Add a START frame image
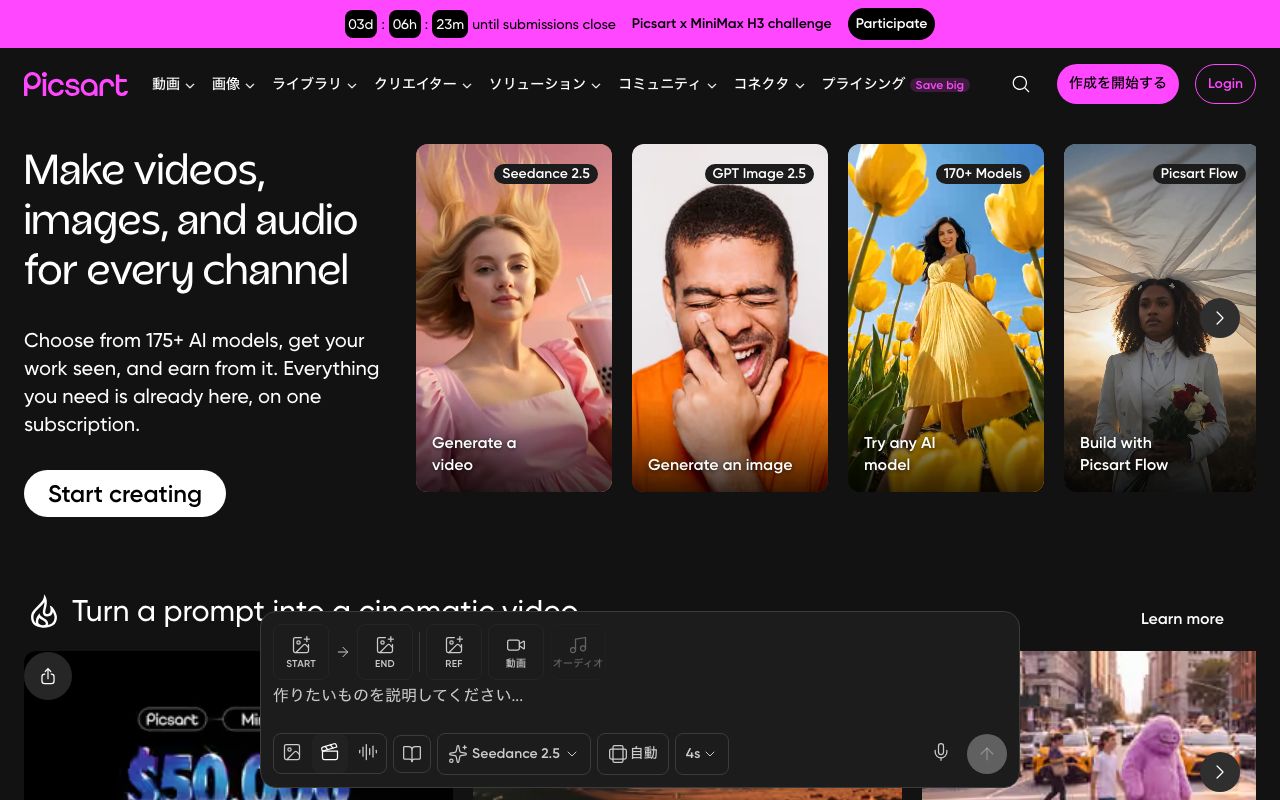The image size is (1280, 800). tap(301, 652)
